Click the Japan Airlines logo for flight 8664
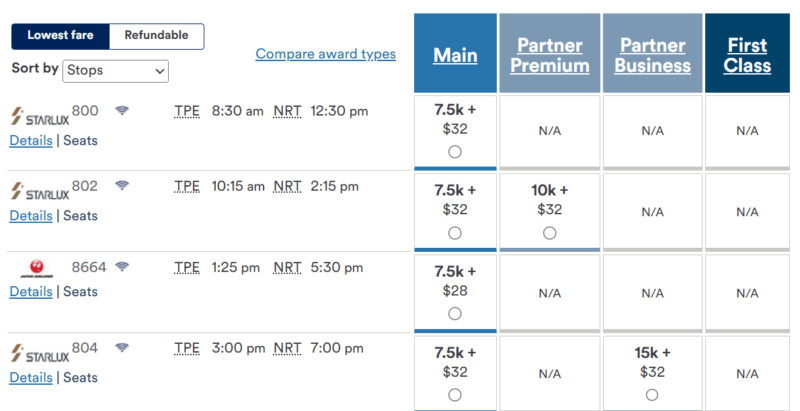Viewport: 800px width, 411px height. 37,268
